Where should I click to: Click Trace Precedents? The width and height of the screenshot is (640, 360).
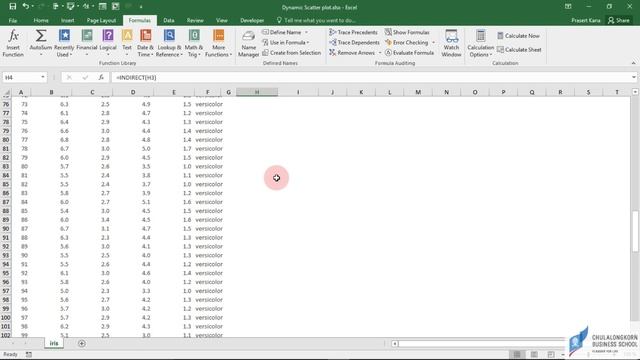click(x=353, y=32)
